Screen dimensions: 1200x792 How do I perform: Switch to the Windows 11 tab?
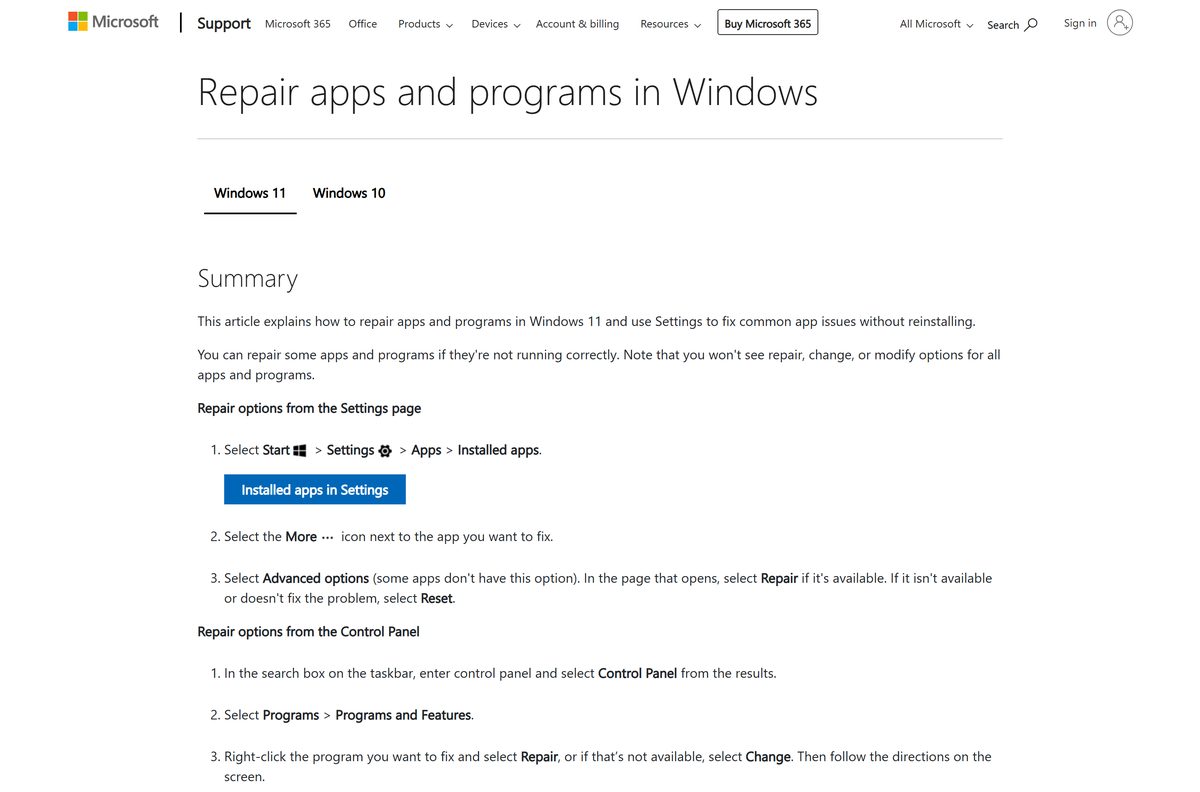pyautogui.click(x=250, y=193)
